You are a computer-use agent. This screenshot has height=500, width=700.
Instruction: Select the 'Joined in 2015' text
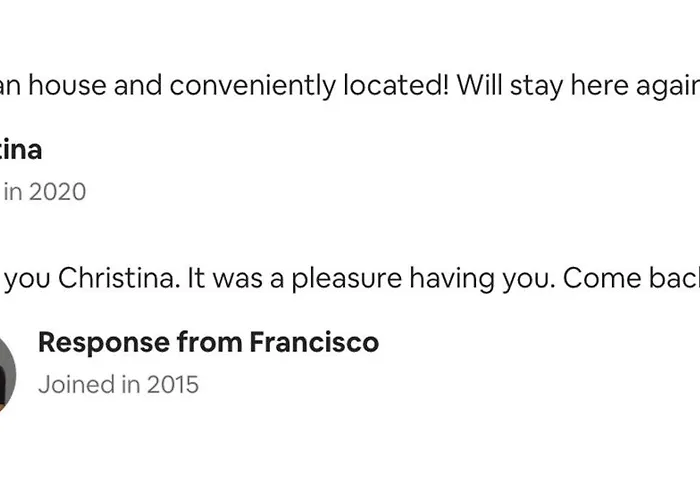pyautogui.click(x=118, y=384)
